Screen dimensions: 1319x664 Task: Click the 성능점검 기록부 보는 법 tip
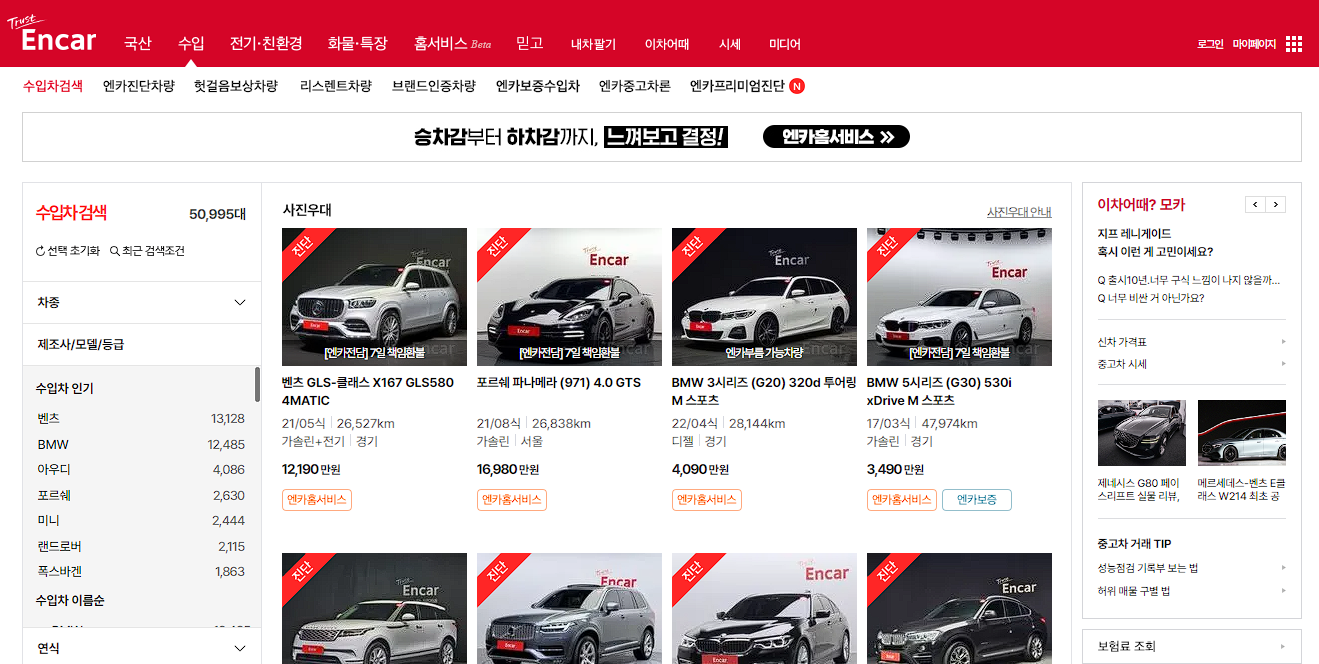coord(1148,568)
